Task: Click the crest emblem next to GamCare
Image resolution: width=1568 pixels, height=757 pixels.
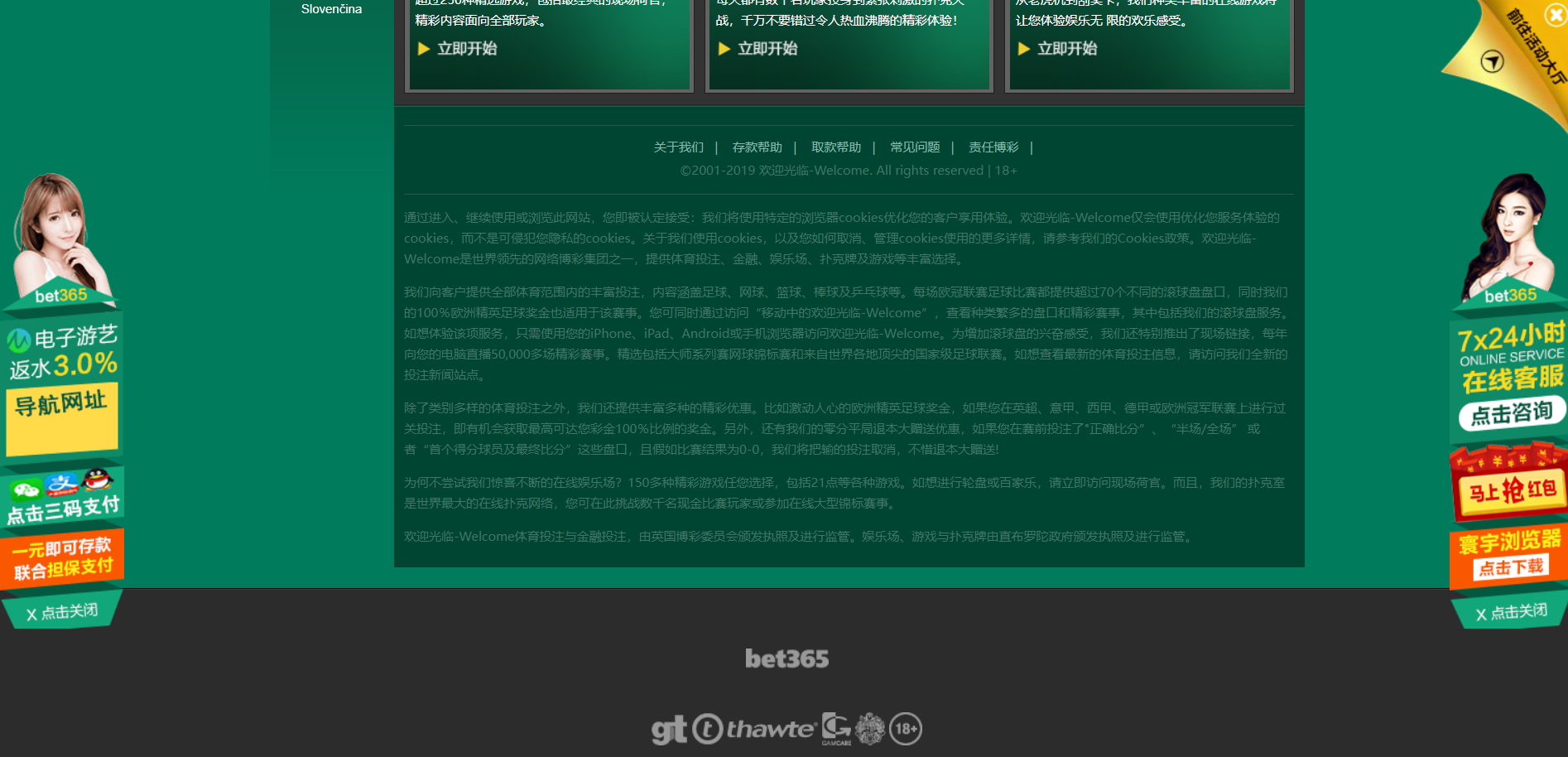Action: coord(870,729)
